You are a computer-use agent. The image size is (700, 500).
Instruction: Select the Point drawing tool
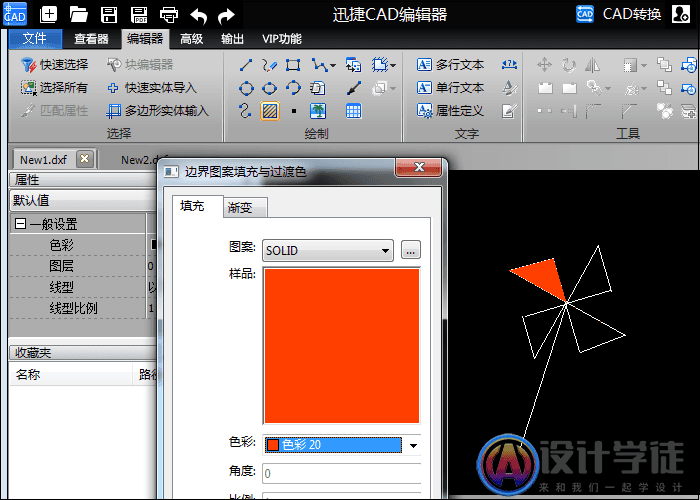click(293, 111)
